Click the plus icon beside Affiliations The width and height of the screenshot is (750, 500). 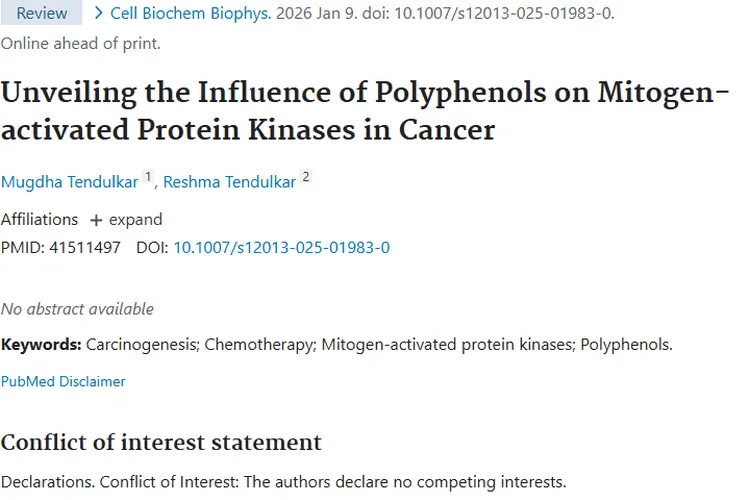pyautogui.click(x=96, y=220)
